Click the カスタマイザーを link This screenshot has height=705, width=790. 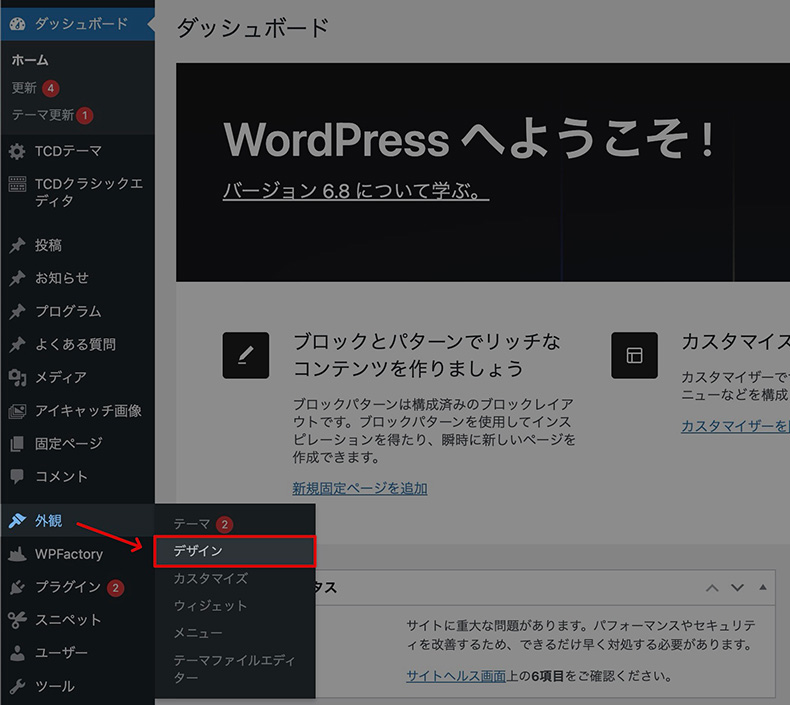pos(735,426)
